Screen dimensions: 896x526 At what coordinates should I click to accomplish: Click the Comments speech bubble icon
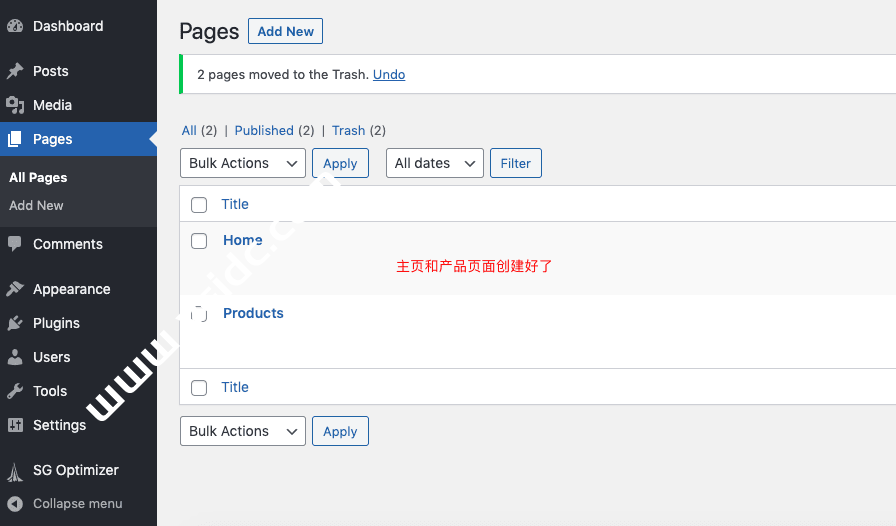click(x=15, y=244)
